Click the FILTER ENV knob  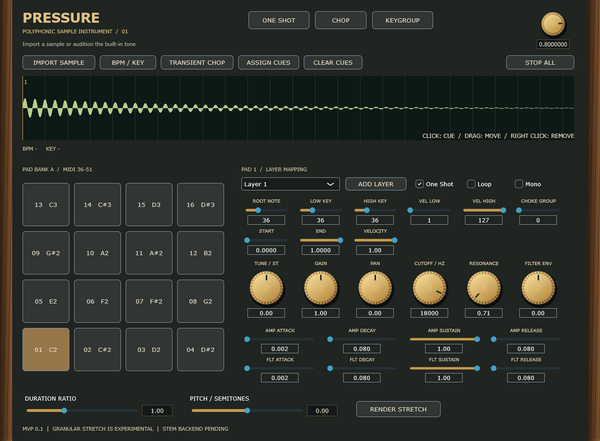[x=538, y=288]
